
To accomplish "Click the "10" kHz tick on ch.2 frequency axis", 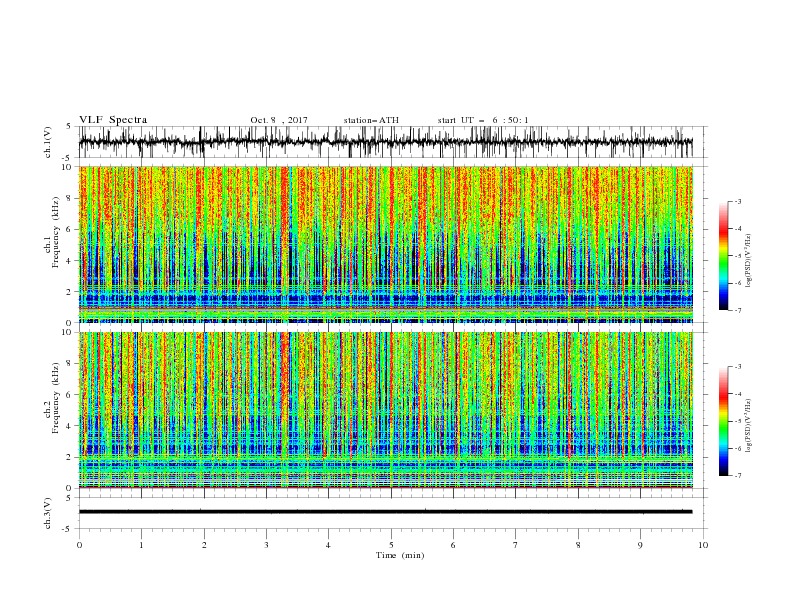I will pos(69,332).
